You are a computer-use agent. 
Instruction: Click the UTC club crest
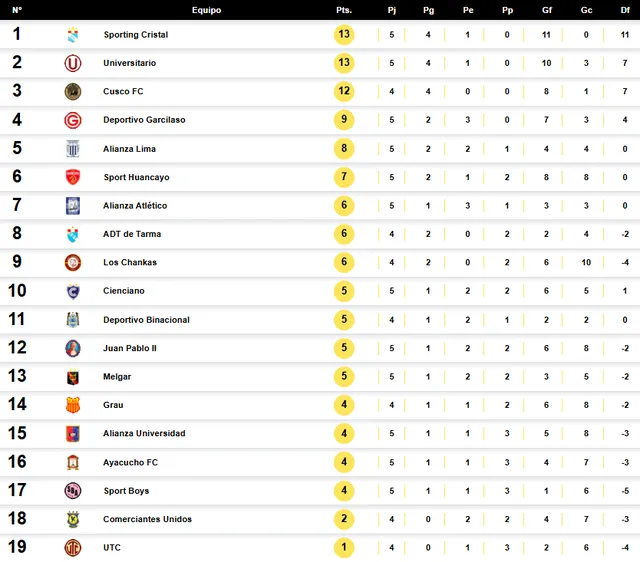click(x=72, y=548)
